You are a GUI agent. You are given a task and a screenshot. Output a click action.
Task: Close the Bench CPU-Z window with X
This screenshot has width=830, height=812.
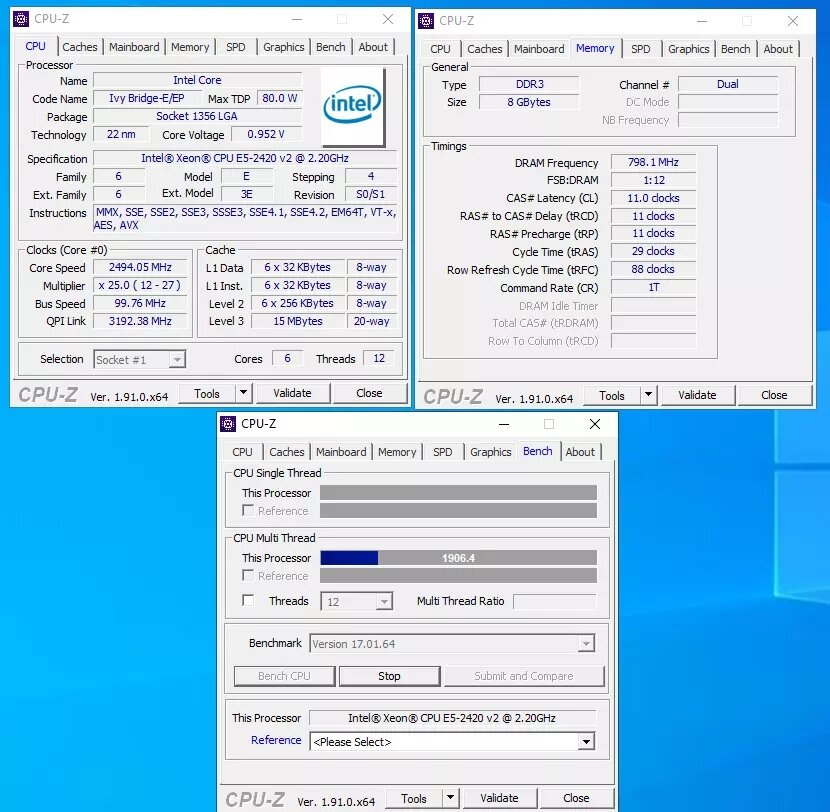[x=595, y=424]
